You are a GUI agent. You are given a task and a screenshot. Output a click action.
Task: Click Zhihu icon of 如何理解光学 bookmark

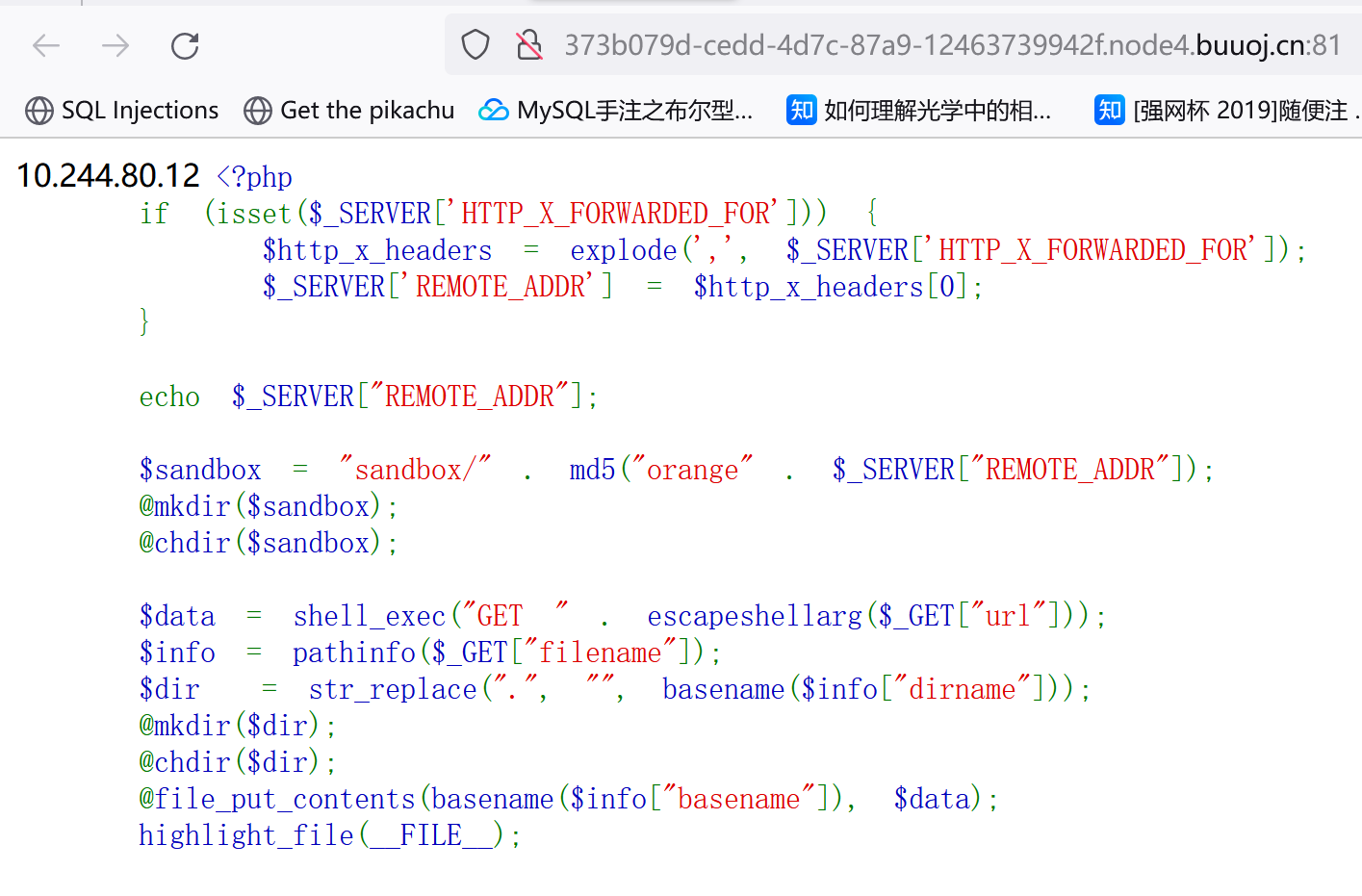(x=802, y=110)
